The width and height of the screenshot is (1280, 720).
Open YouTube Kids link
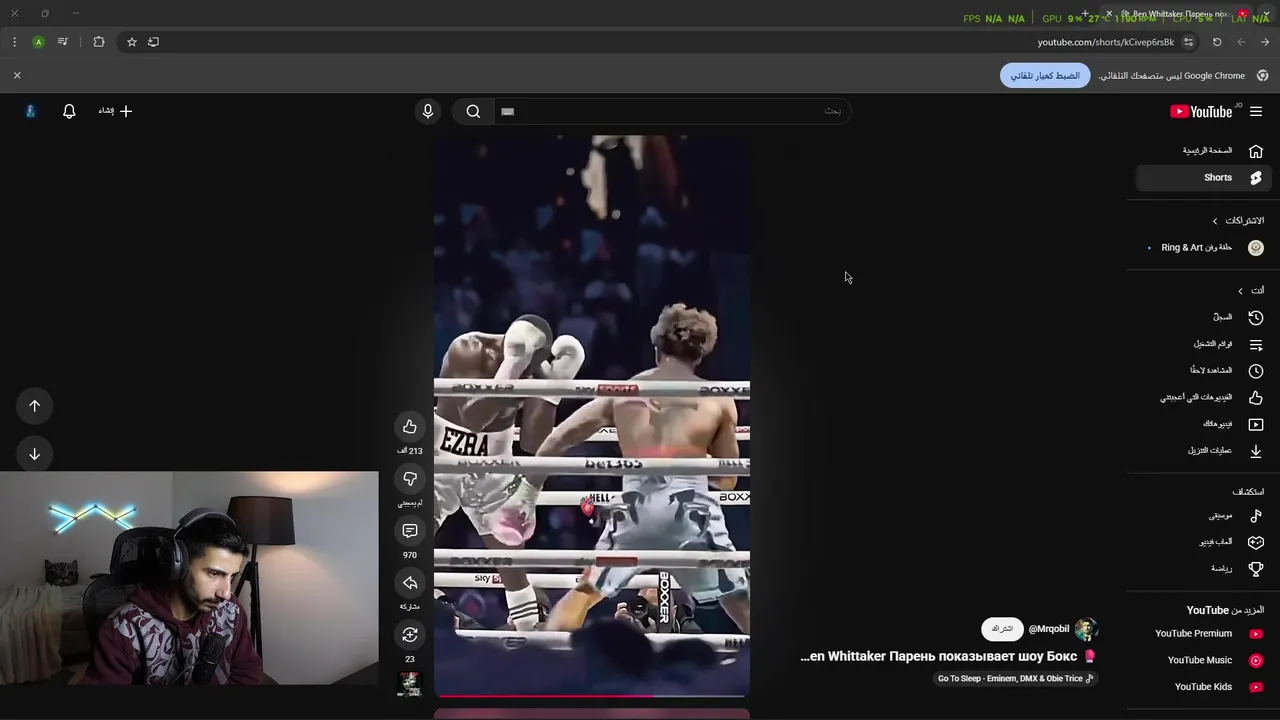click(1204, 687)
